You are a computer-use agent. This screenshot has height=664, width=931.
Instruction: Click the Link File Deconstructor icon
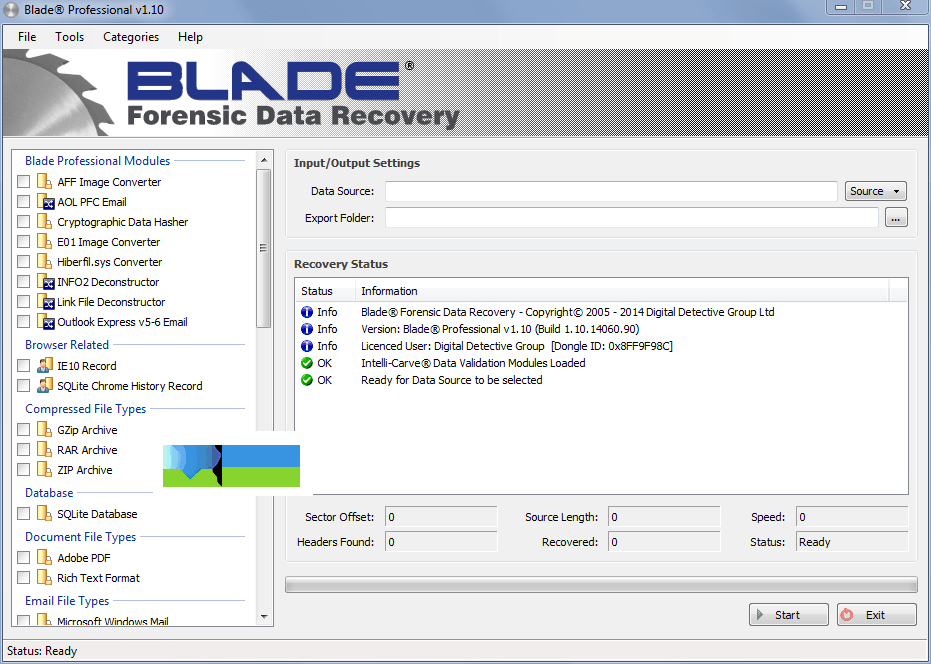tap(46, 302)
